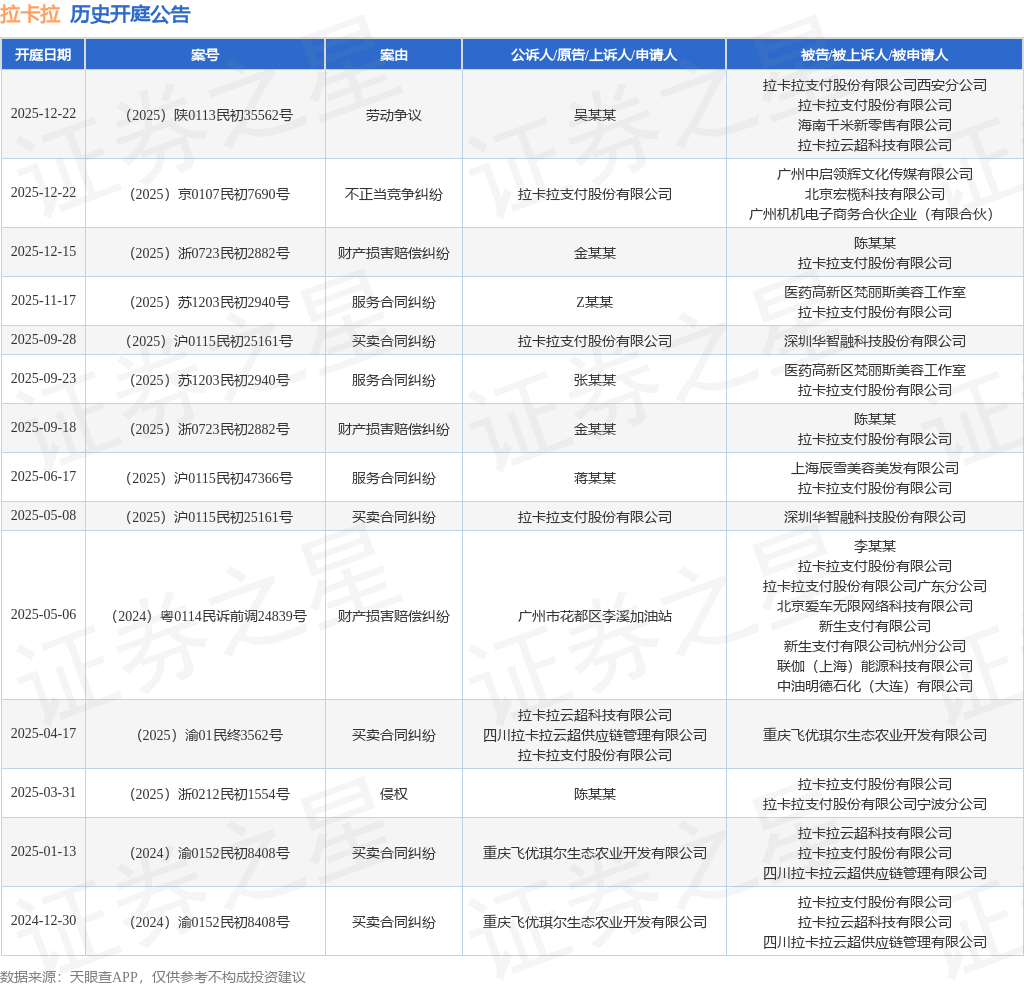Click 广州中启领辉文化传媒有限公司
1024x986 pixels.
click(x=874, y=174)
